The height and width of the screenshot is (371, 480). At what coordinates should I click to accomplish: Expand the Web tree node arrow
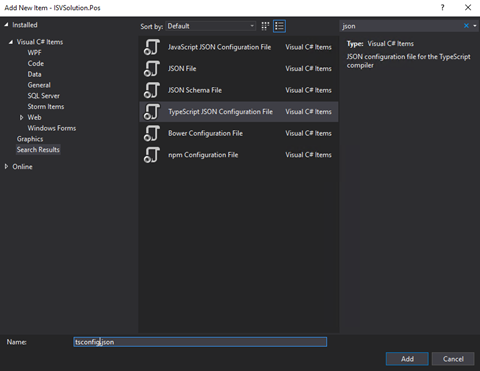[x=22, y=117]
